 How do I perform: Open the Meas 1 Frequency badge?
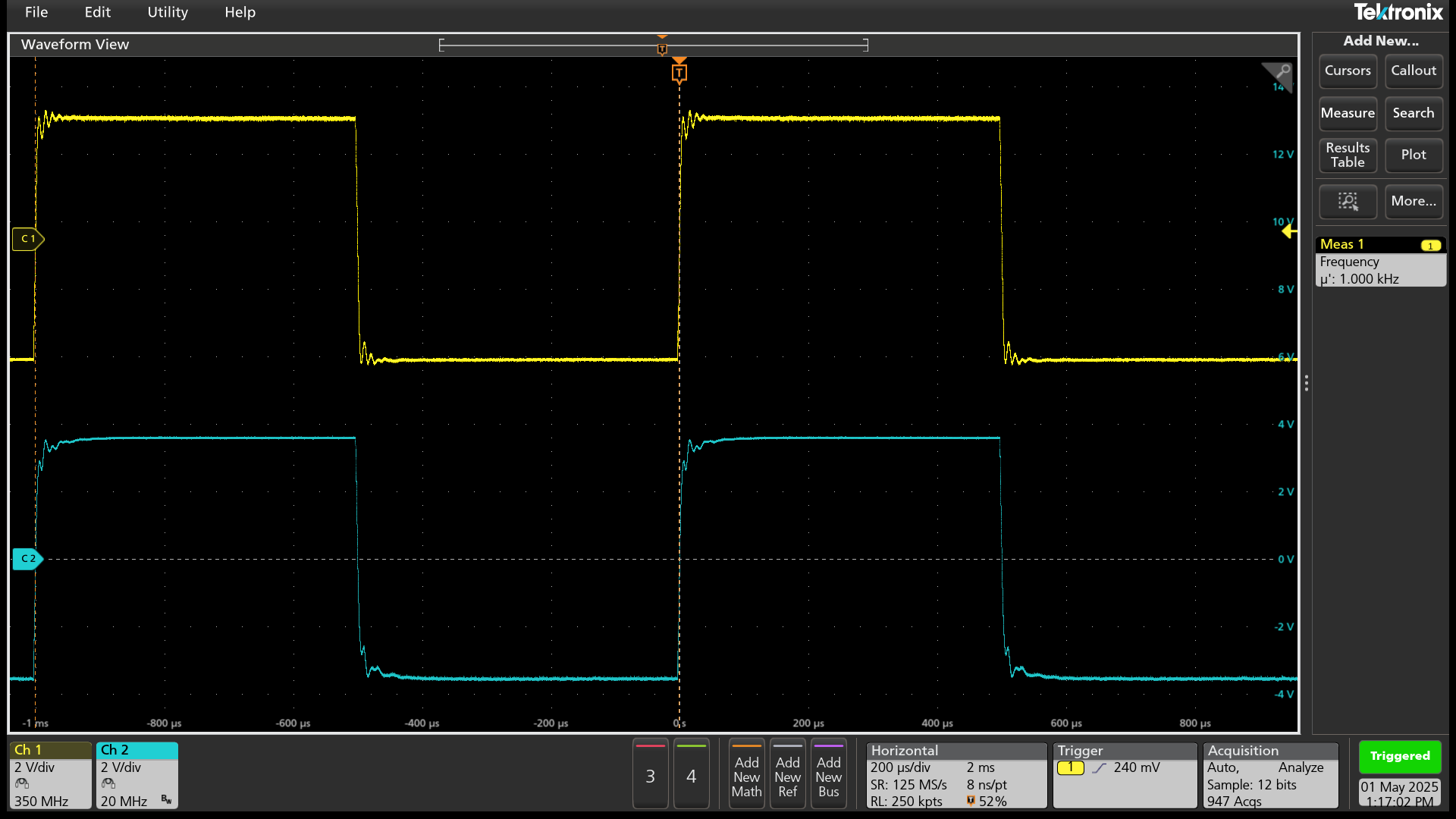point(1379,262)
